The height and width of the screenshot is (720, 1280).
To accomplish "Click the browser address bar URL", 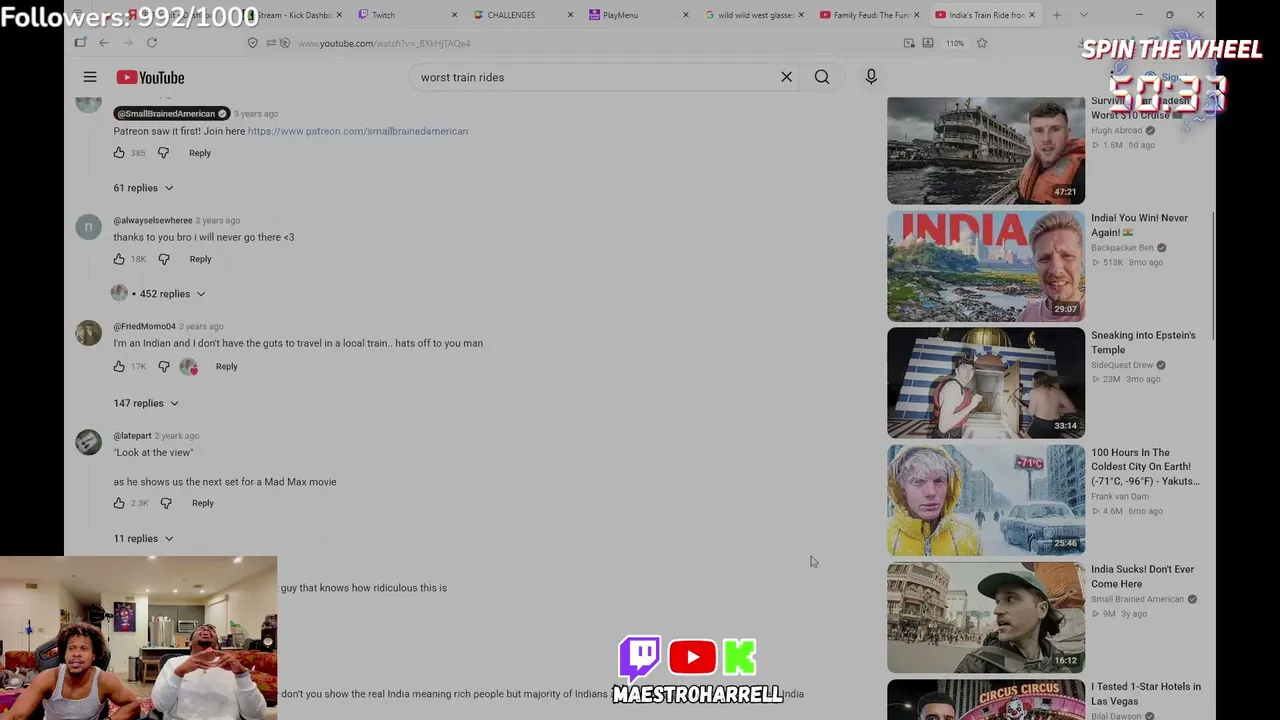I will pyautogui.click(x=384, y=43).
